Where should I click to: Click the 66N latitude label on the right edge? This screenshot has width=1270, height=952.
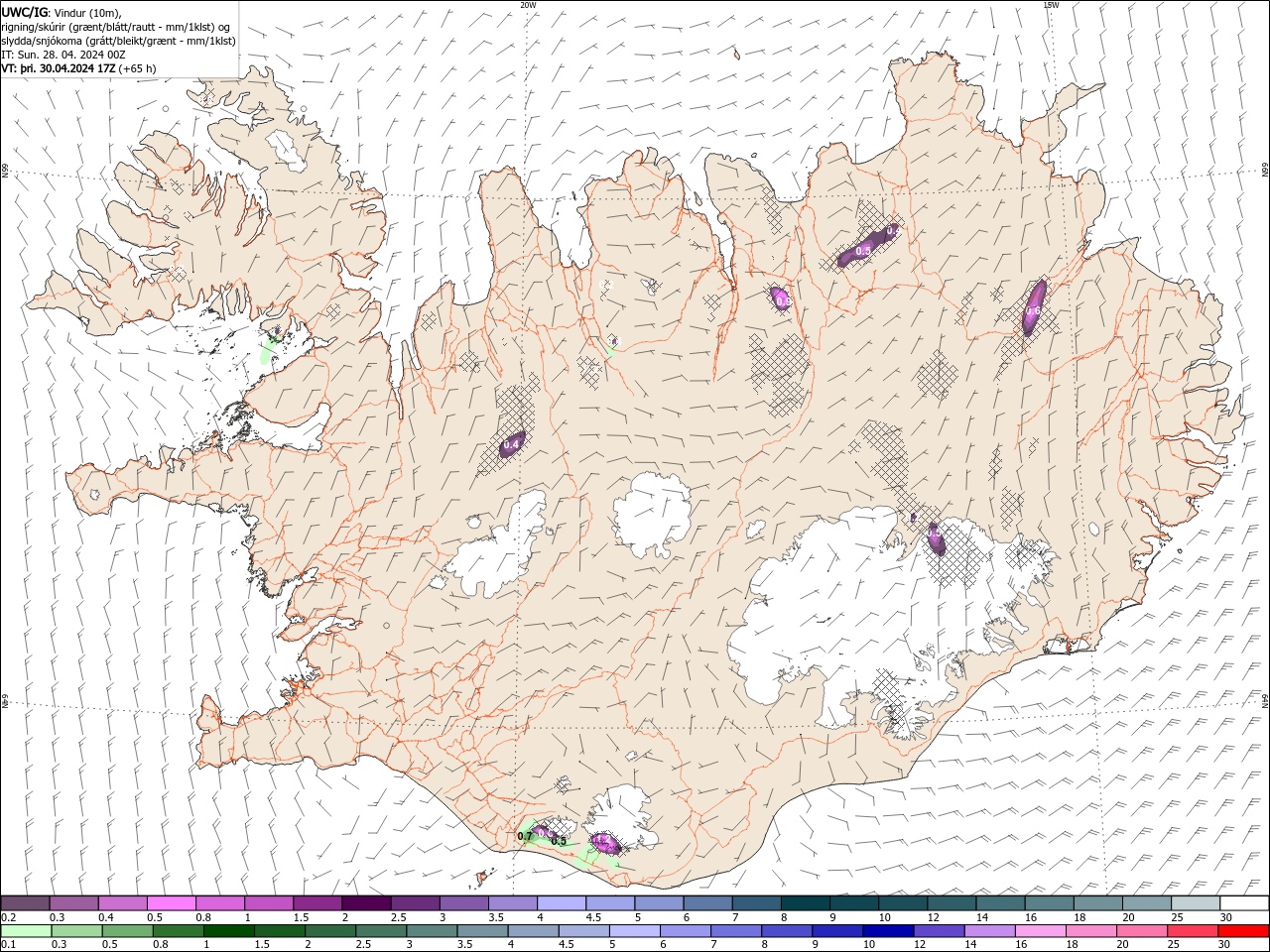point(1265,171)
